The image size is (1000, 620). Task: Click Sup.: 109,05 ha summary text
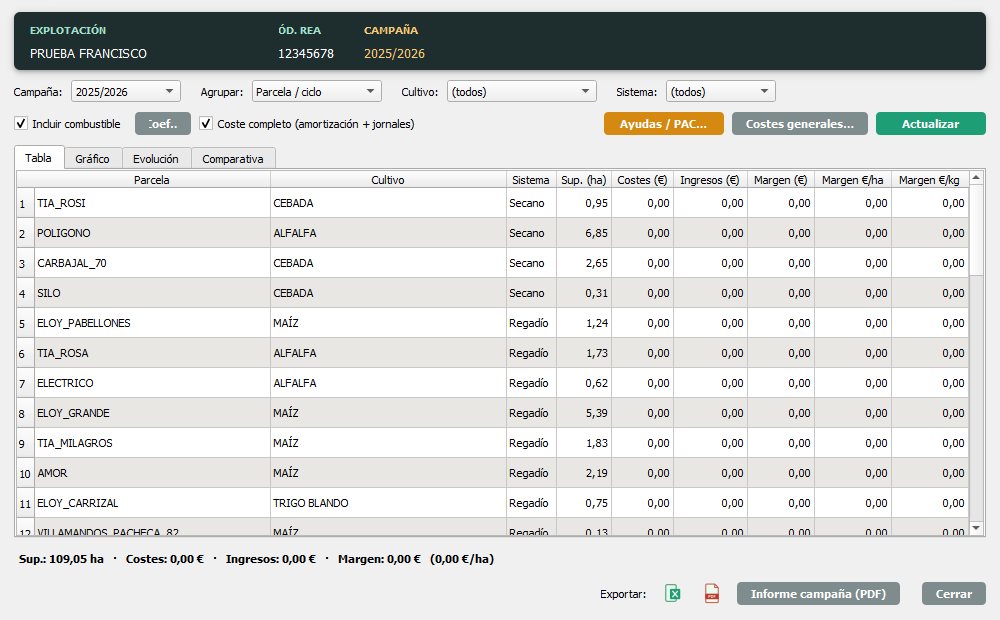tap(61, 559)
